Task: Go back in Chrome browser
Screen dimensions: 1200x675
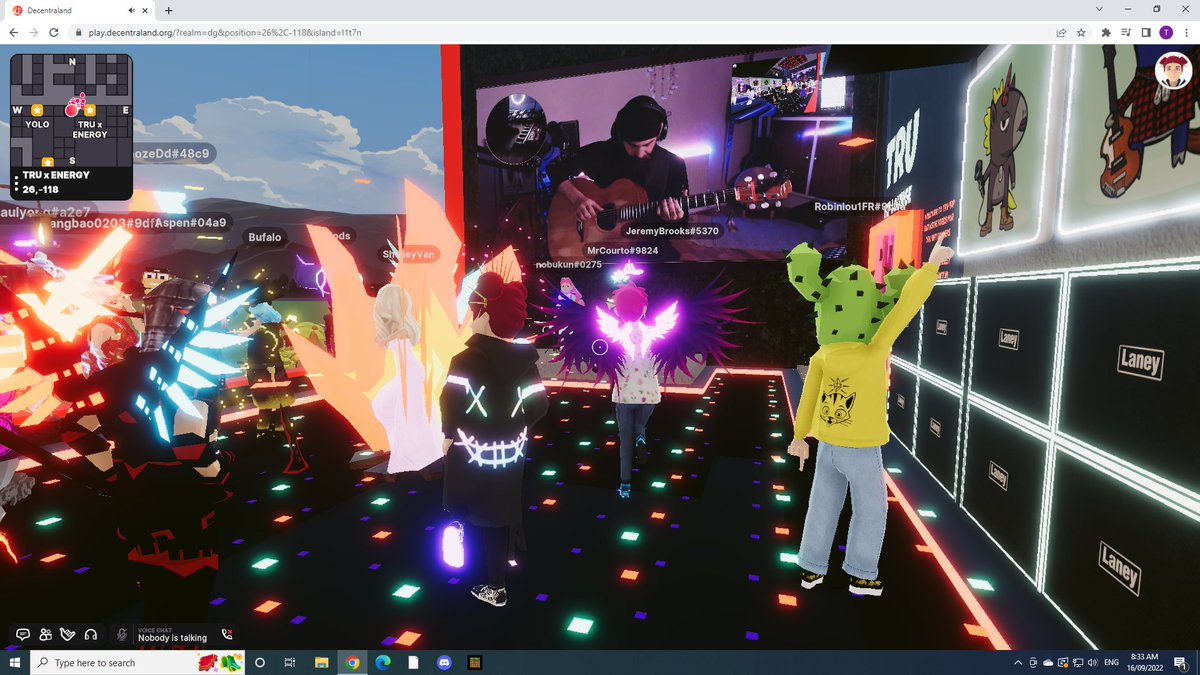Action: [14, 32]
